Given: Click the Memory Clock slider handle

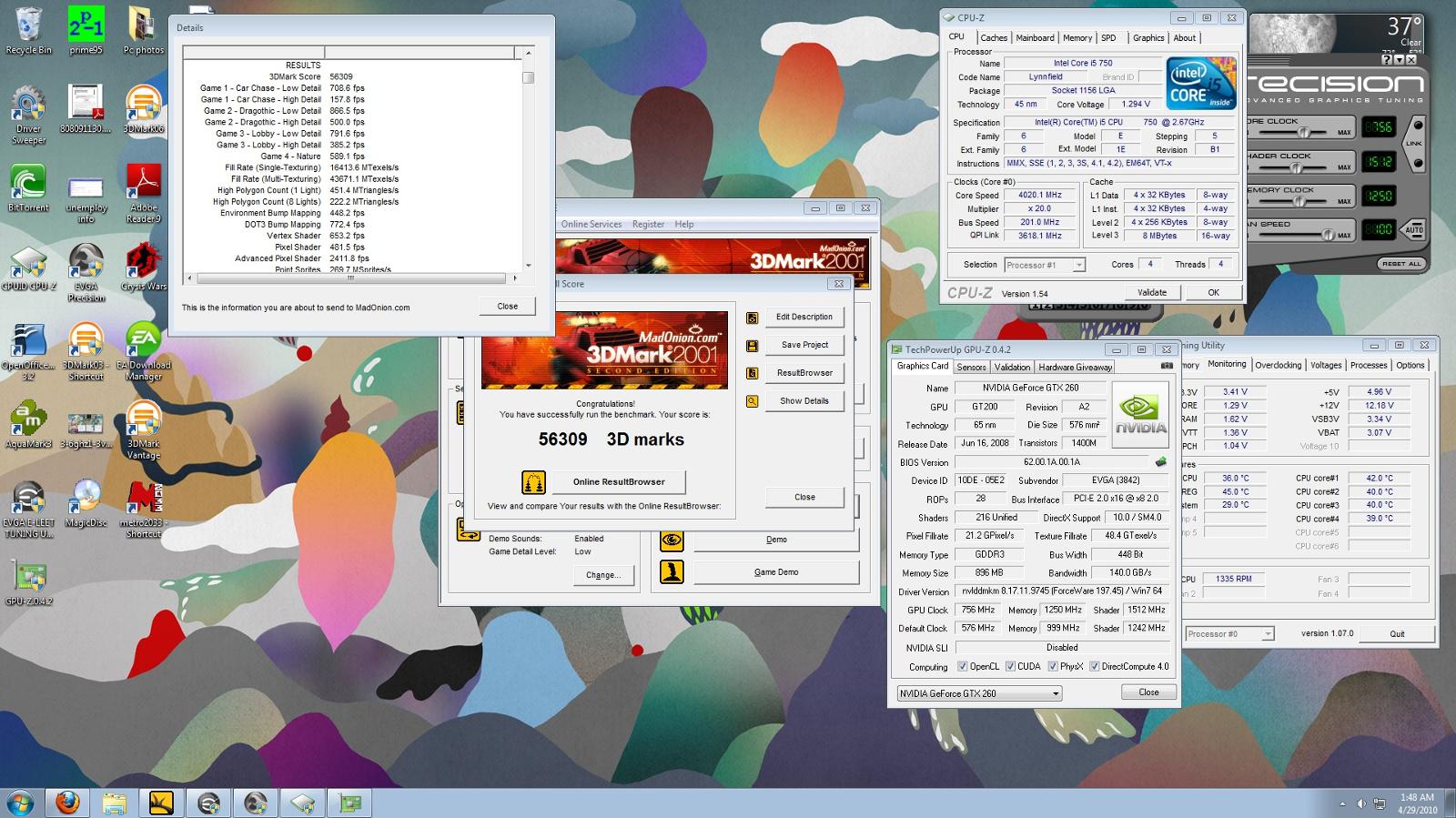Looking at the screenshot, I should (x=1299, y=201).
